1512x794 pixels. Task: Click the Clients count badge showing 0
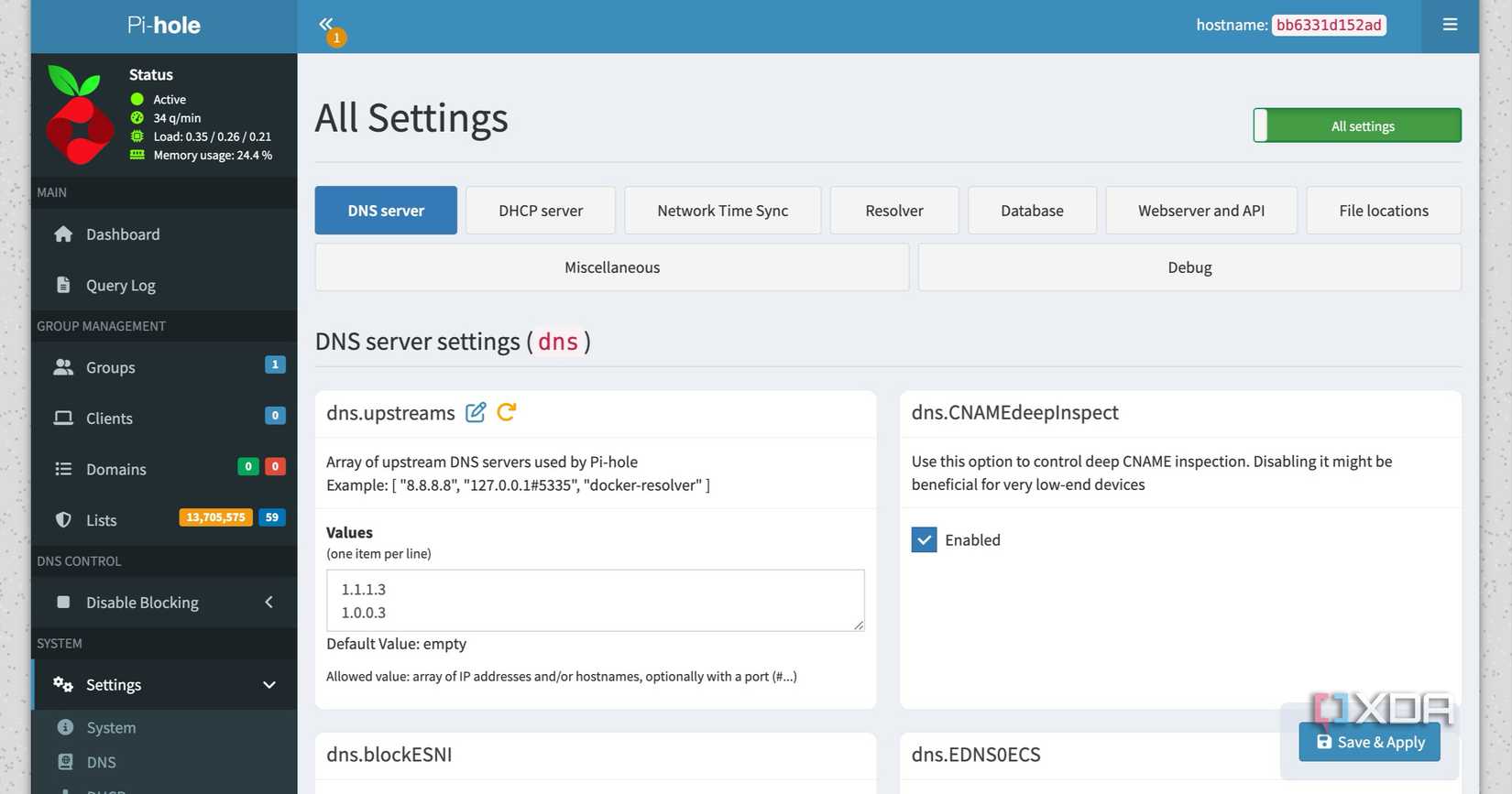tap(275, 416)
